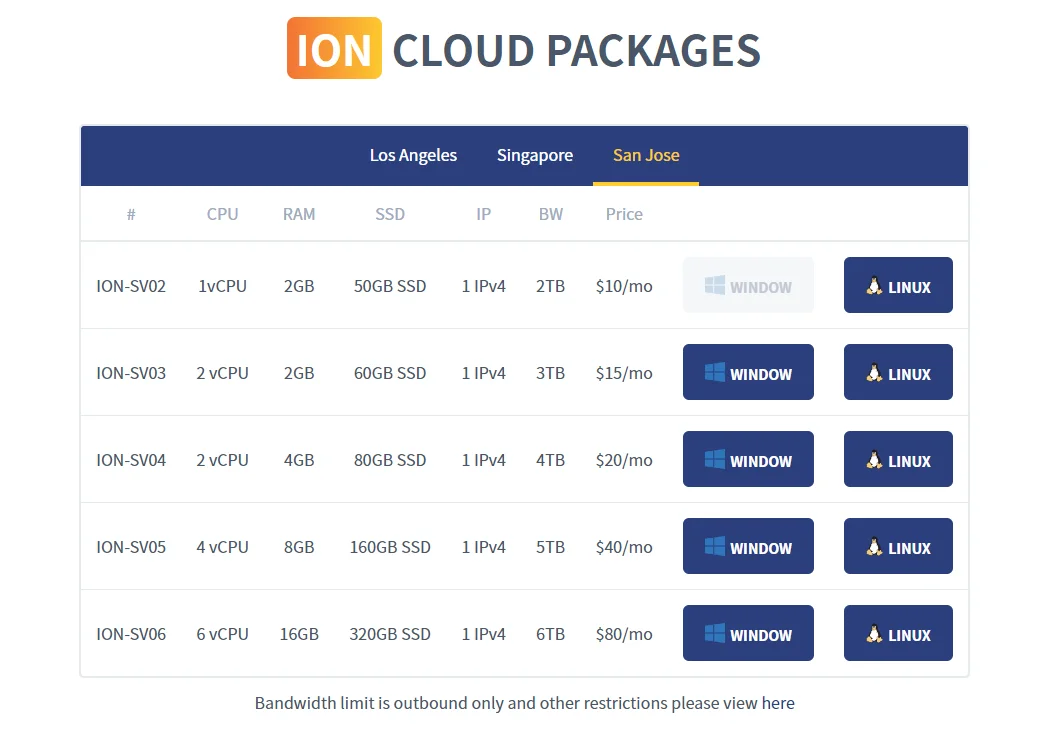Select the San Jose tab

[646, 156]
